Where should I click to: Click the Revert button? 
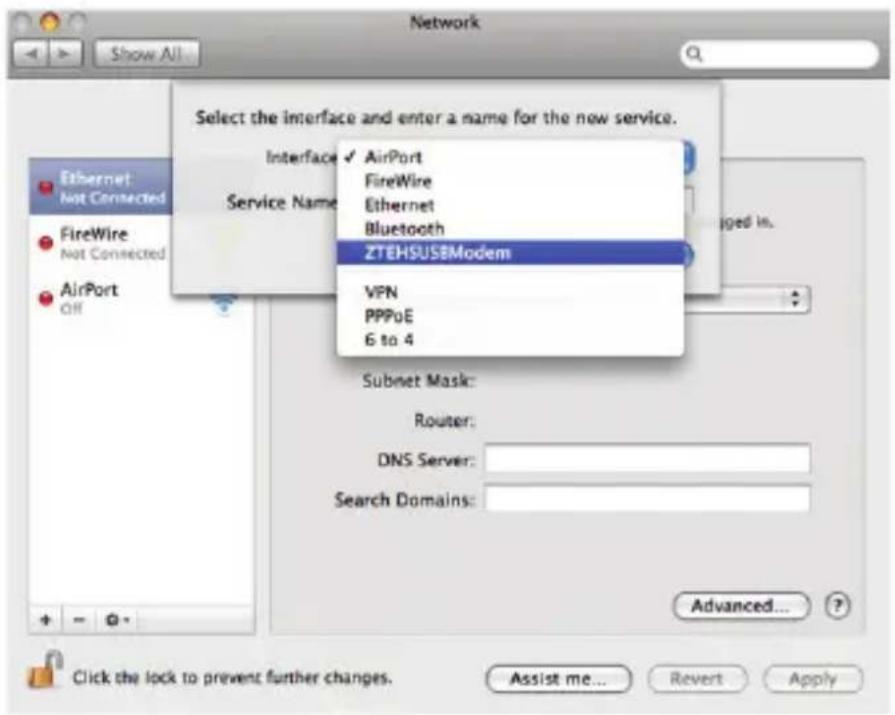(697, 679)
